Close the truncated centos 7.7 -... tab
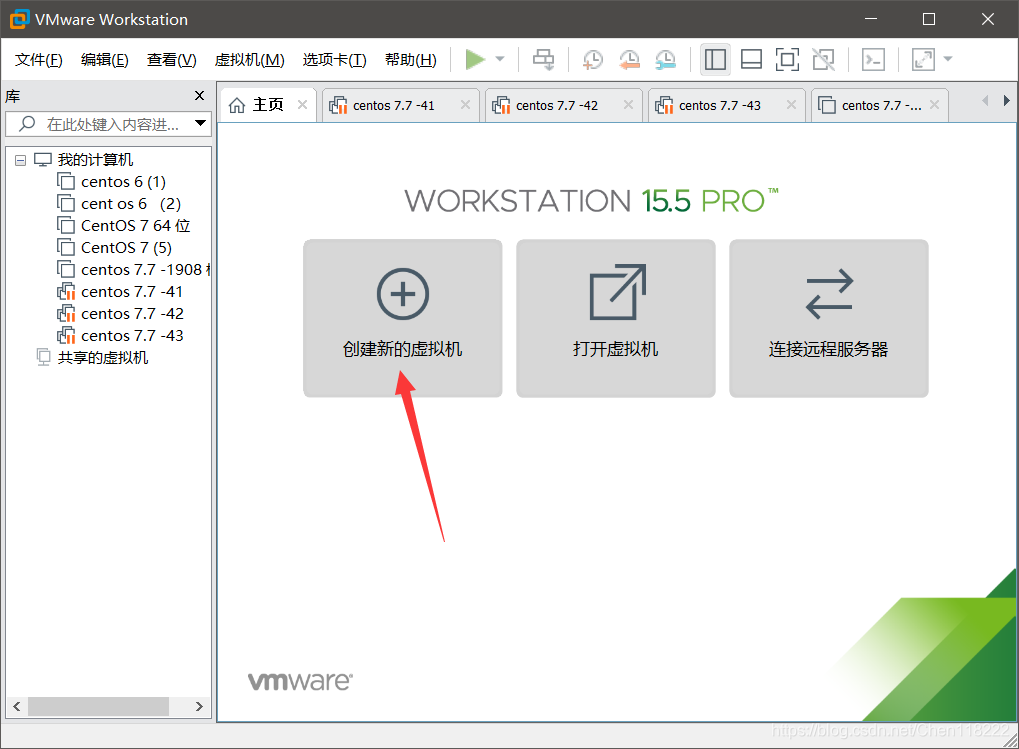This screenshot has width=1019, height=749. pos(935,105)
